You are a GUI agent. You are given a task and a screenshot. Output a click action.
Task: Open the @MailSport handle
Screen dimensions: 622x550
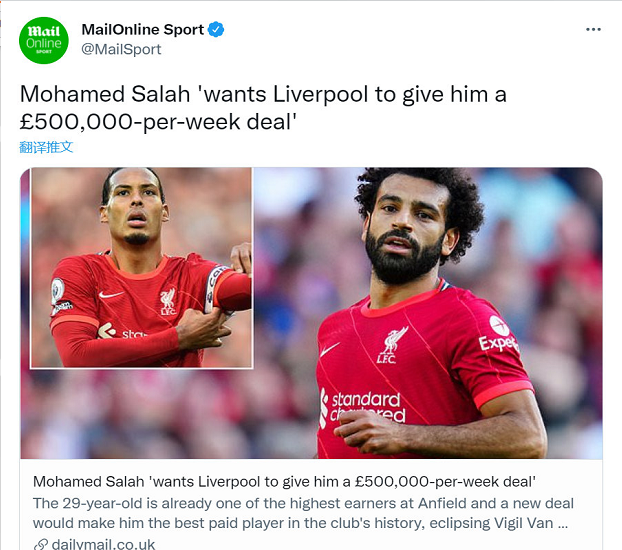click(x=121, y=49)
